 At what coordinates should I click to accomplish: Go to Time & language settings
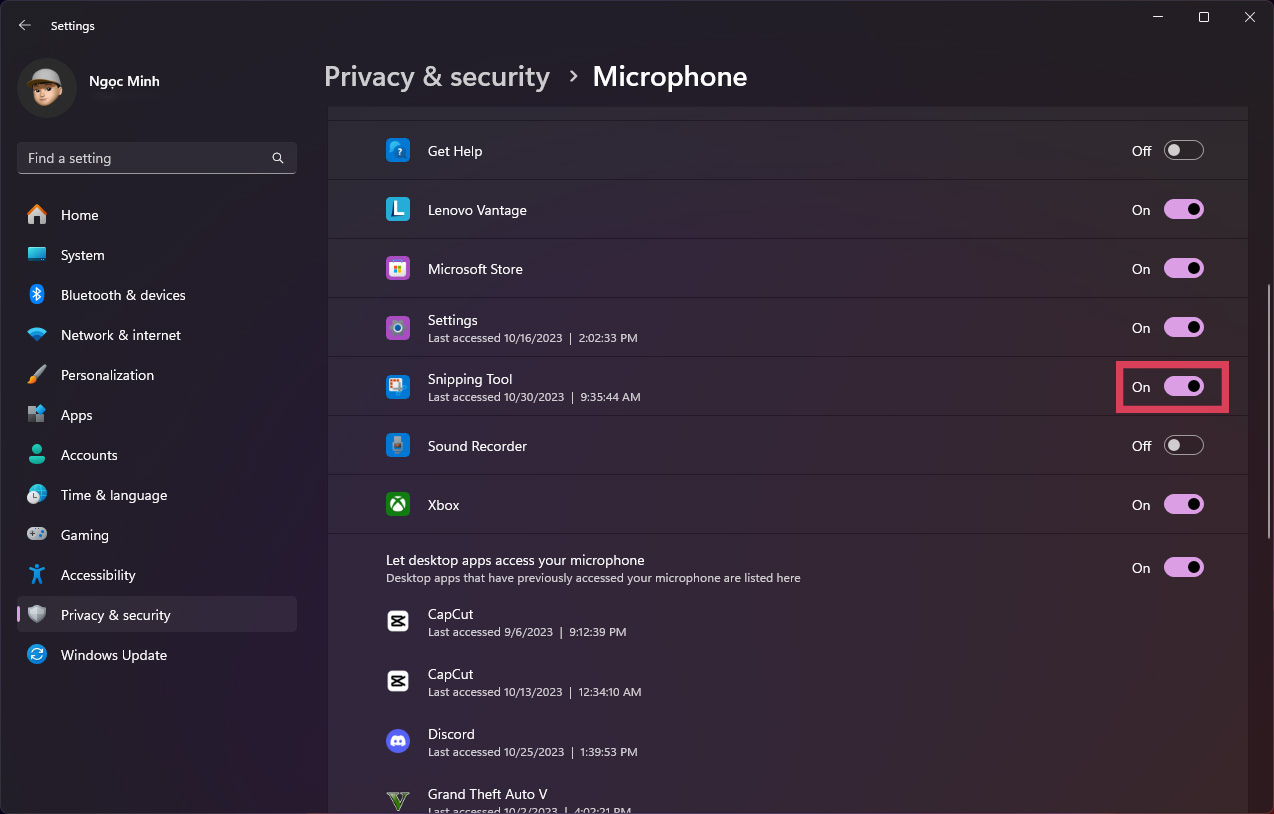(157, 495)
